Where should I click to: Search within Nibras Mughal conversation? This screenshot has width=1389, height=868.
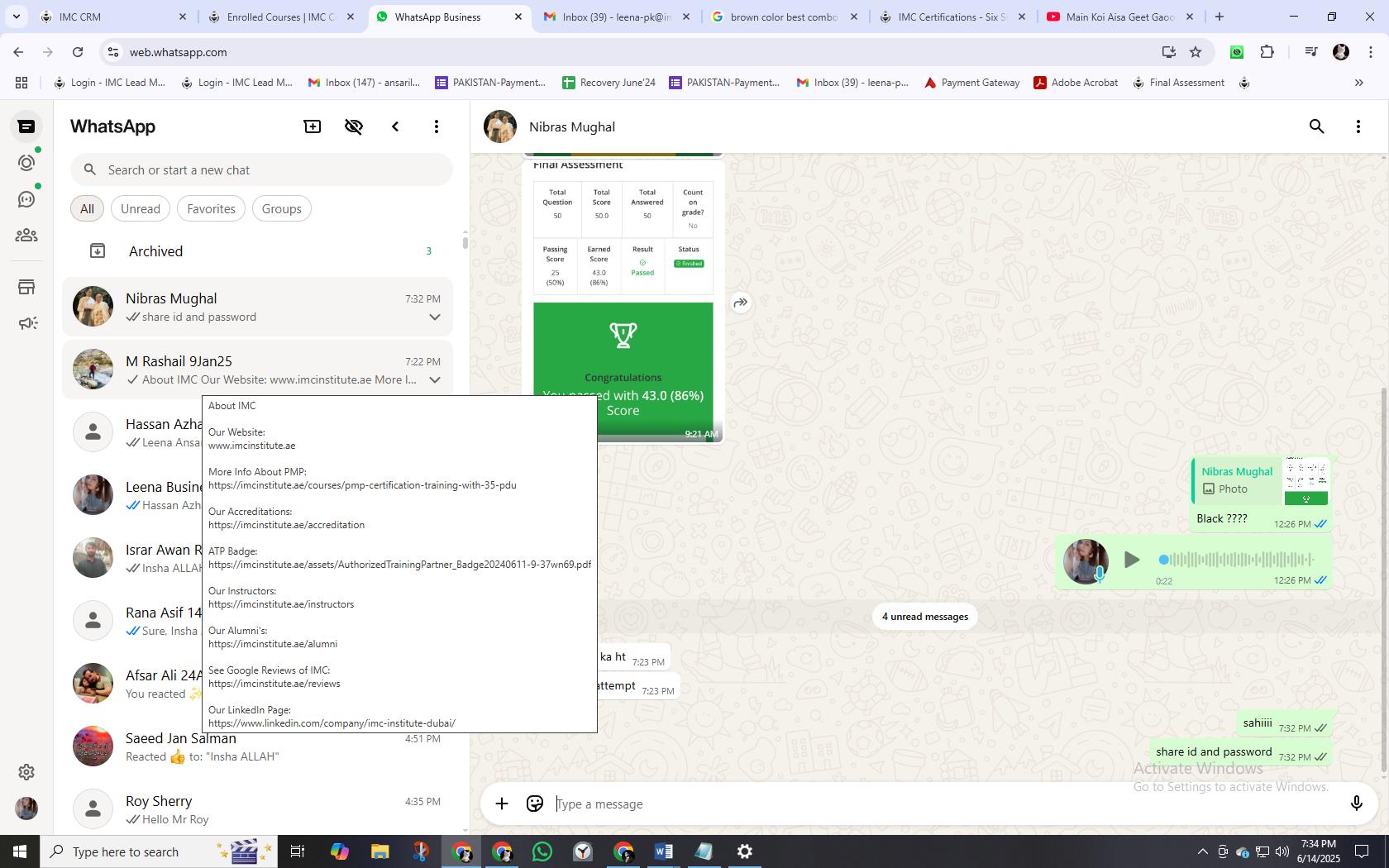[1317, 126]
